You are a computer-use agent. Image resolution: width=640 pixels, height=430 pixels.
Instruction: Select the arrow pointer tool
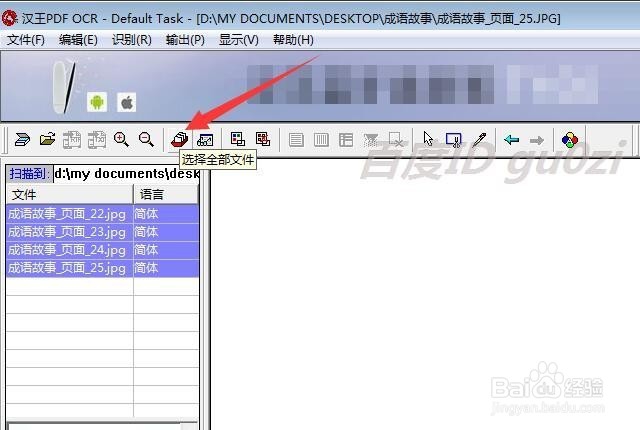click(x=428, y=140)
